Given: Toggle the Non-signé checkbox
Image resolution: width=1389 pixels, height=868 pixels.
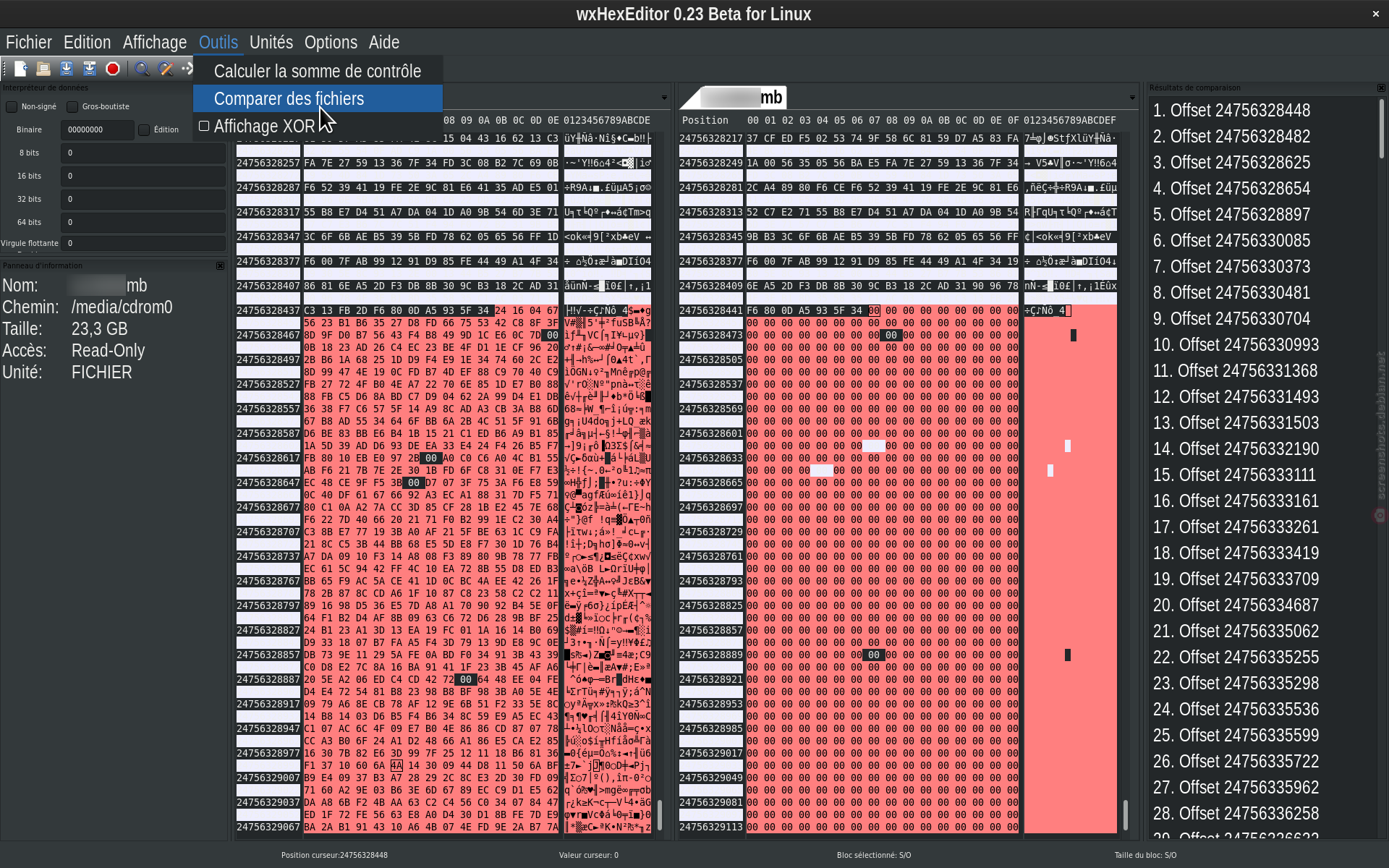Looking at the screenshot, I should [12, 107].
